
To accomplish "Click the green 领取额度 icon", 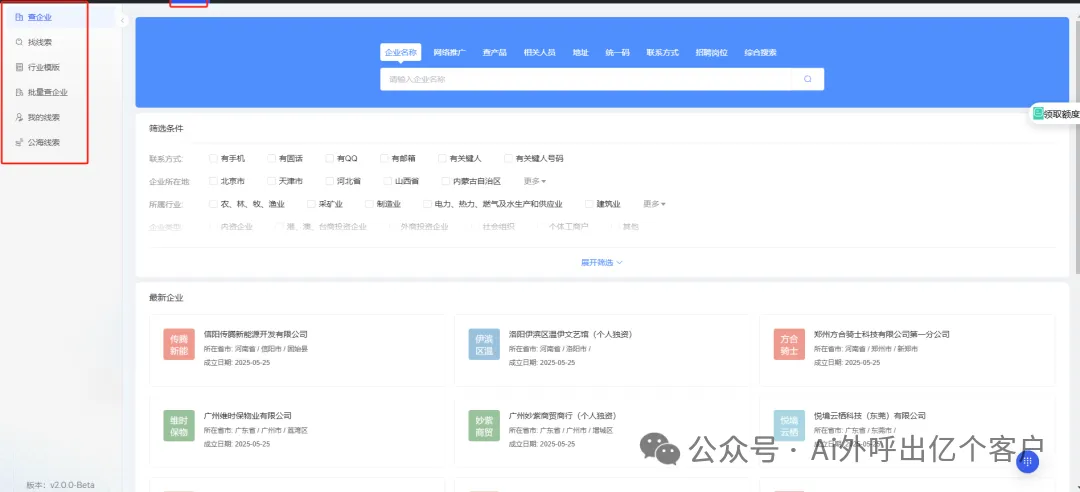I will click(x=1038, y=114).
